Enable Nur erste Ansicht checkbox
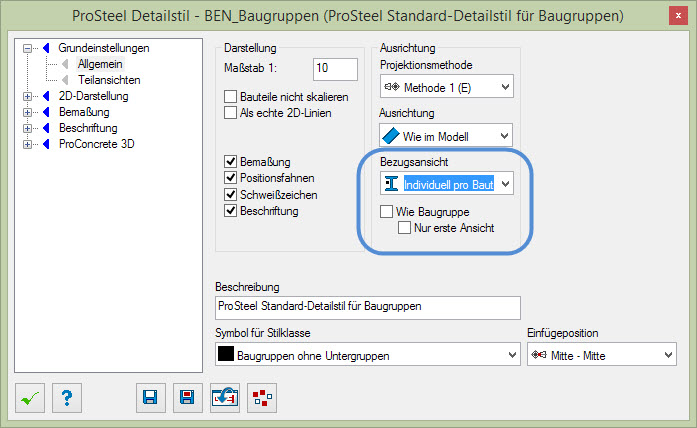The width and height of the screenshot is (697, 428). pyautogui.click(x=404, y=228)
